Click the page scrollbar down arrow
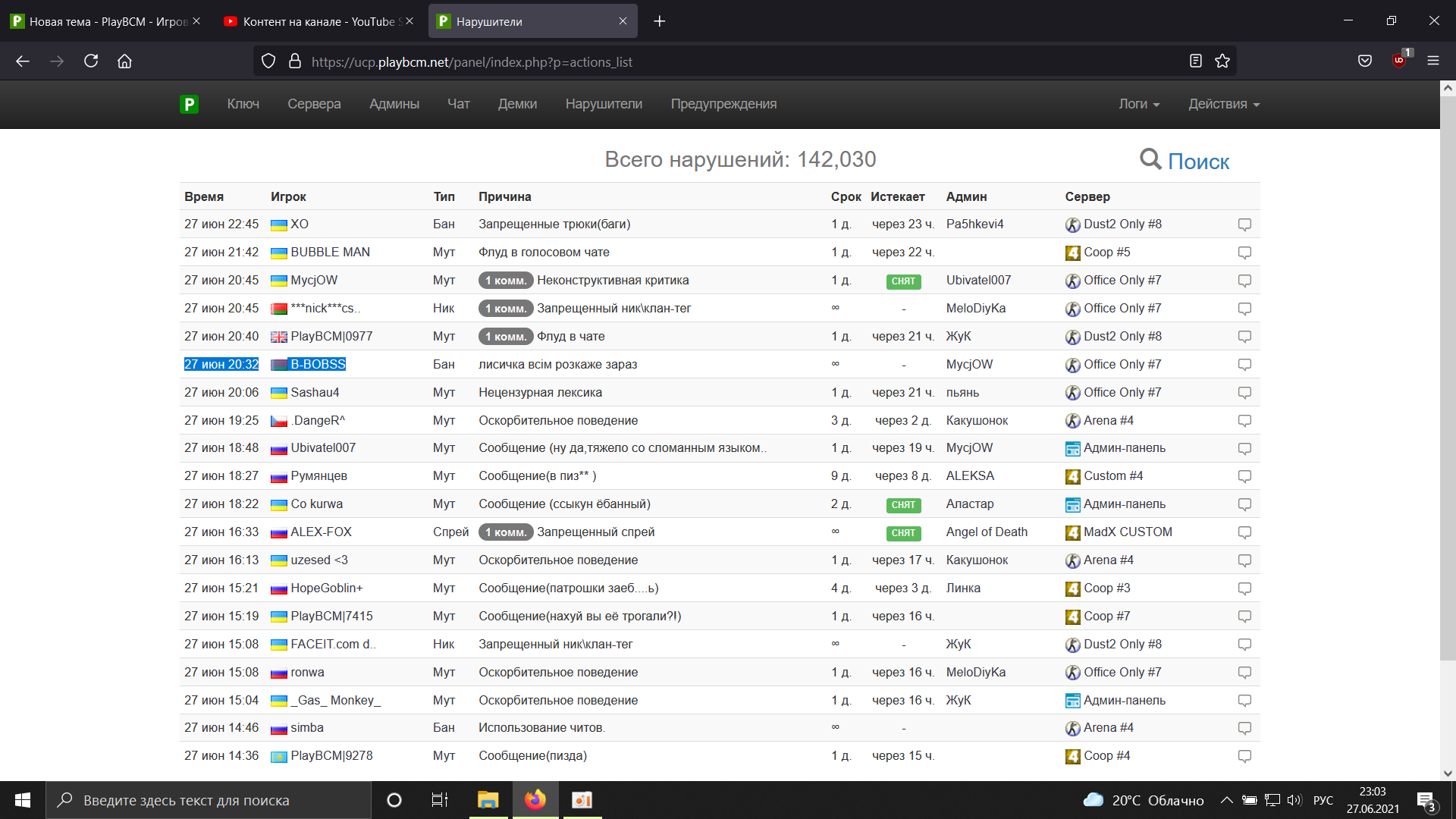This screenshot has width=1456, height=819. click(1448, 773)
